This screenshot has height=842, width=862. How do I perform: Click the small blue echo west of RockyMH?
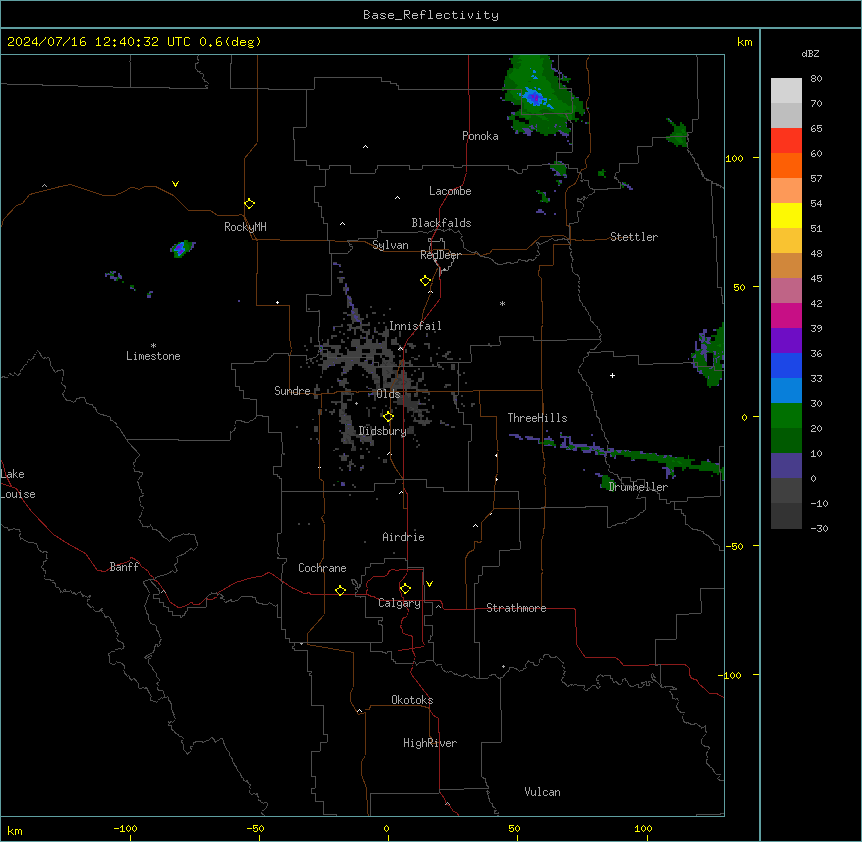181,248
